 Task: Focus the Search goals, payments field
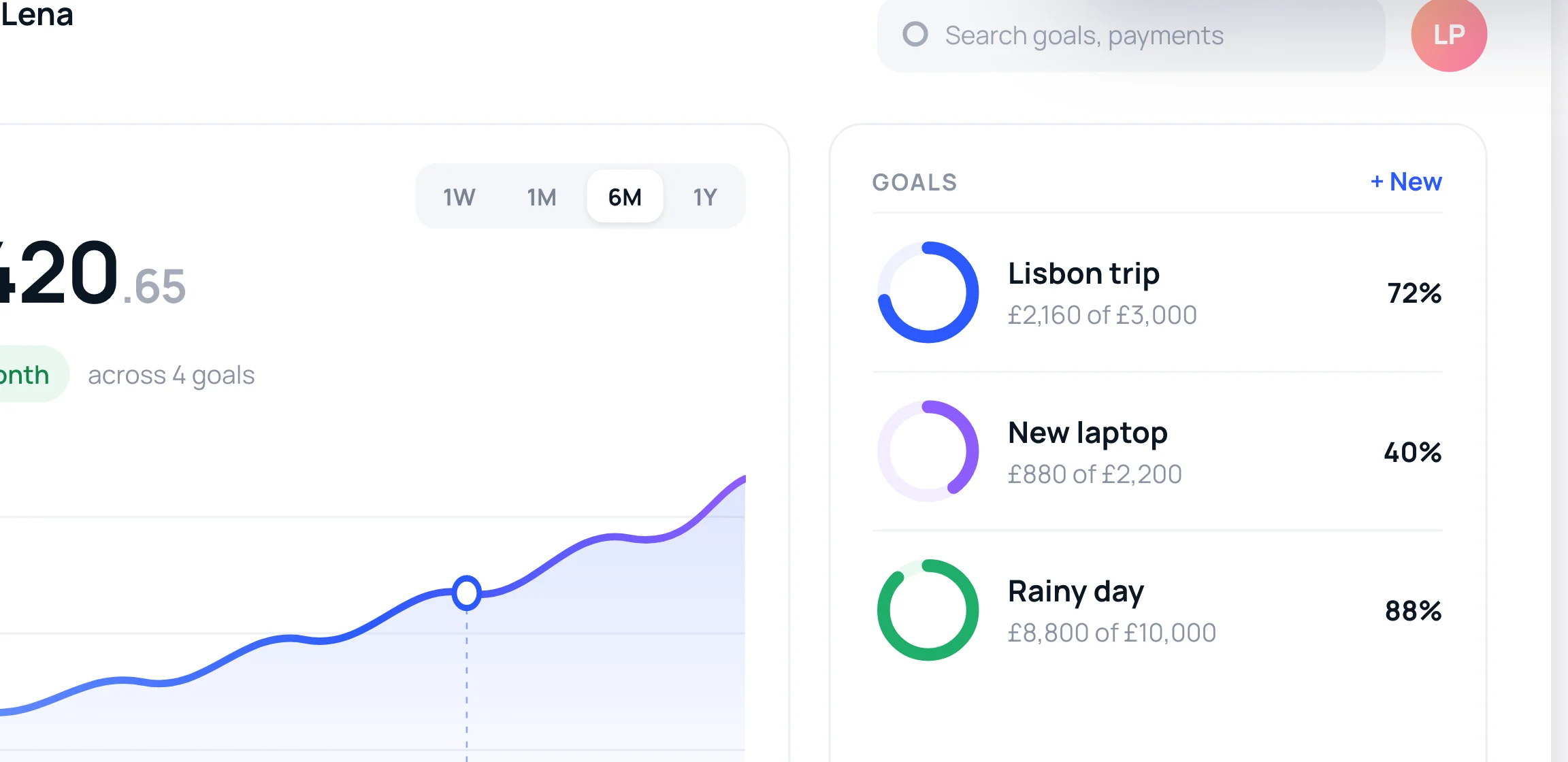point(1131,35)
